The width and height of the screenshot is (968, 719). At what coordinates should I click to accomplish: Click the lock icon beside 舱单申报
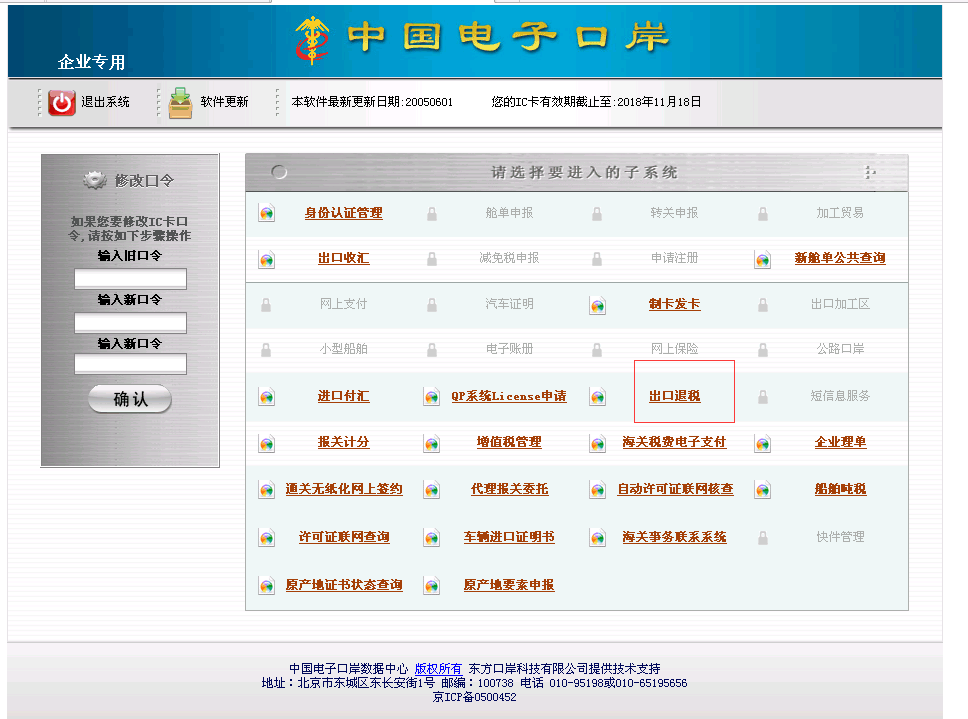[432, 214]
